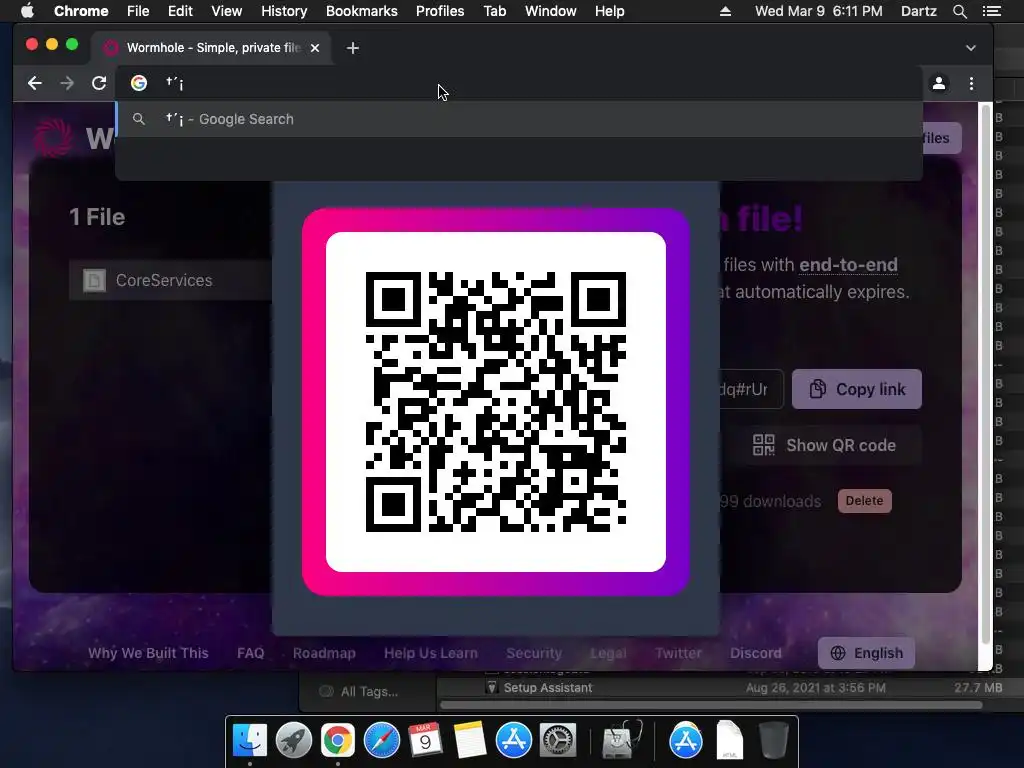
Task: Click the browser forward arrow
Action: [67, 83]
